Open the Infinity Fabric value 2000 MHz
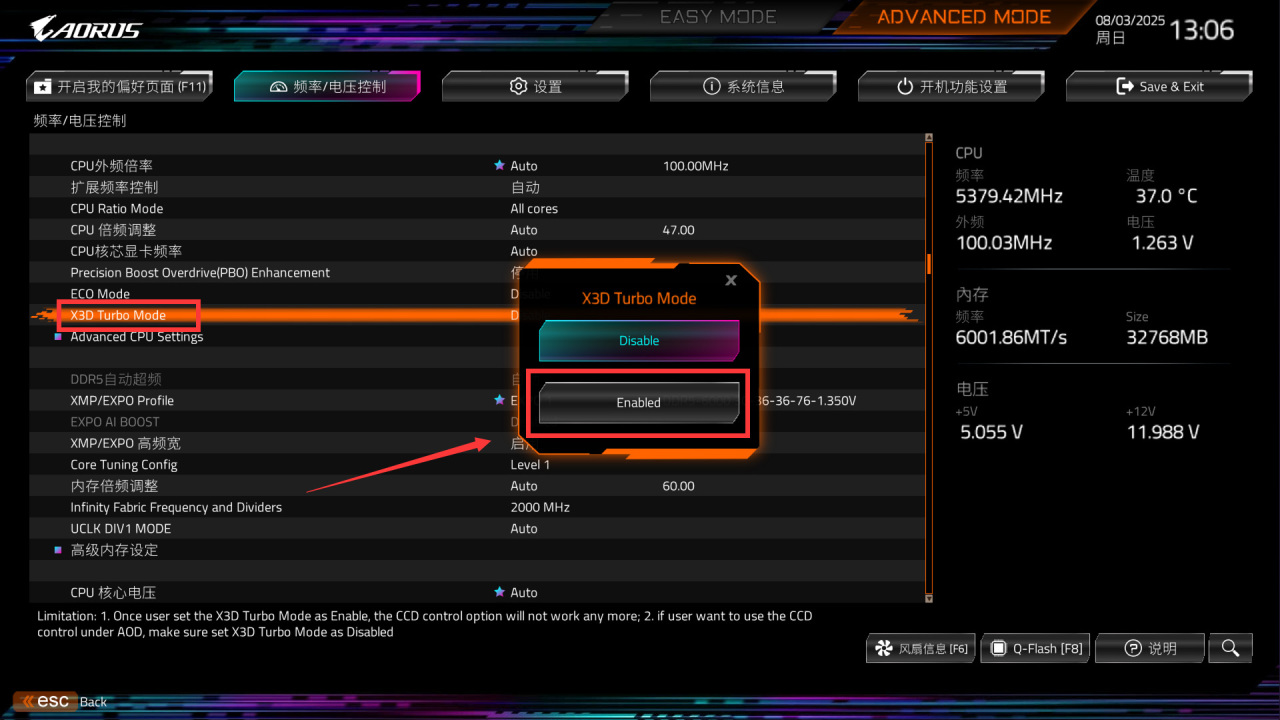 coord(540,507)
